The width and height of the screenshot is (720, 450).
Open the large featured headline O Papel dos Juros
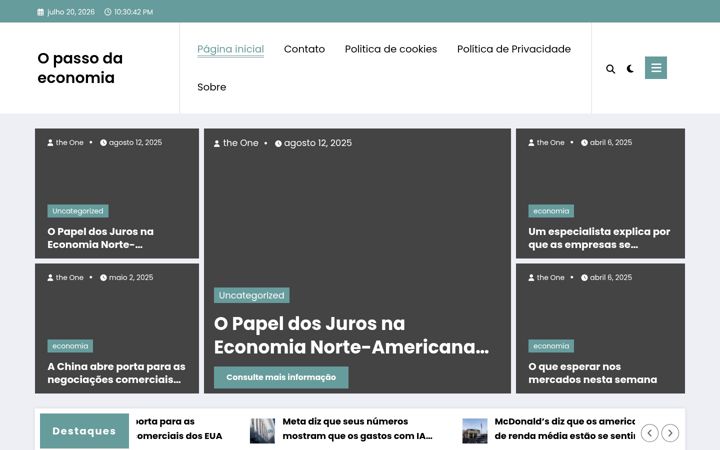click(351, 335)
